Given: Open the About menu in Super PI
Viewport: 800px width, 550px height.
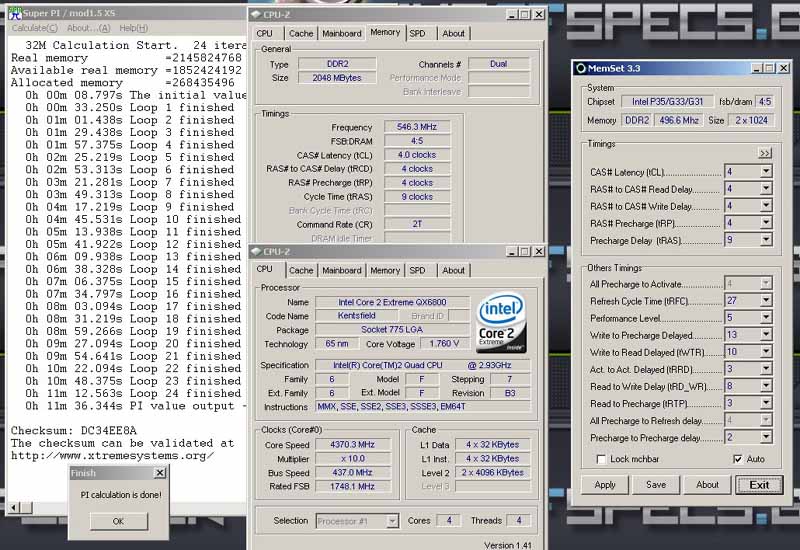Looking at the screenshot, I should point(88,28).
